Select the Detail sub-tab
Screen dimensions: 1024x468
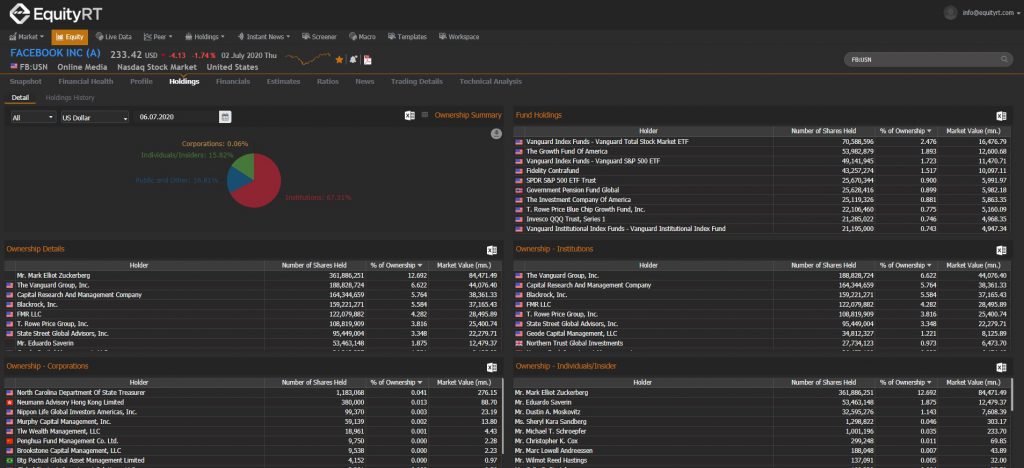[x=20, y=98]
